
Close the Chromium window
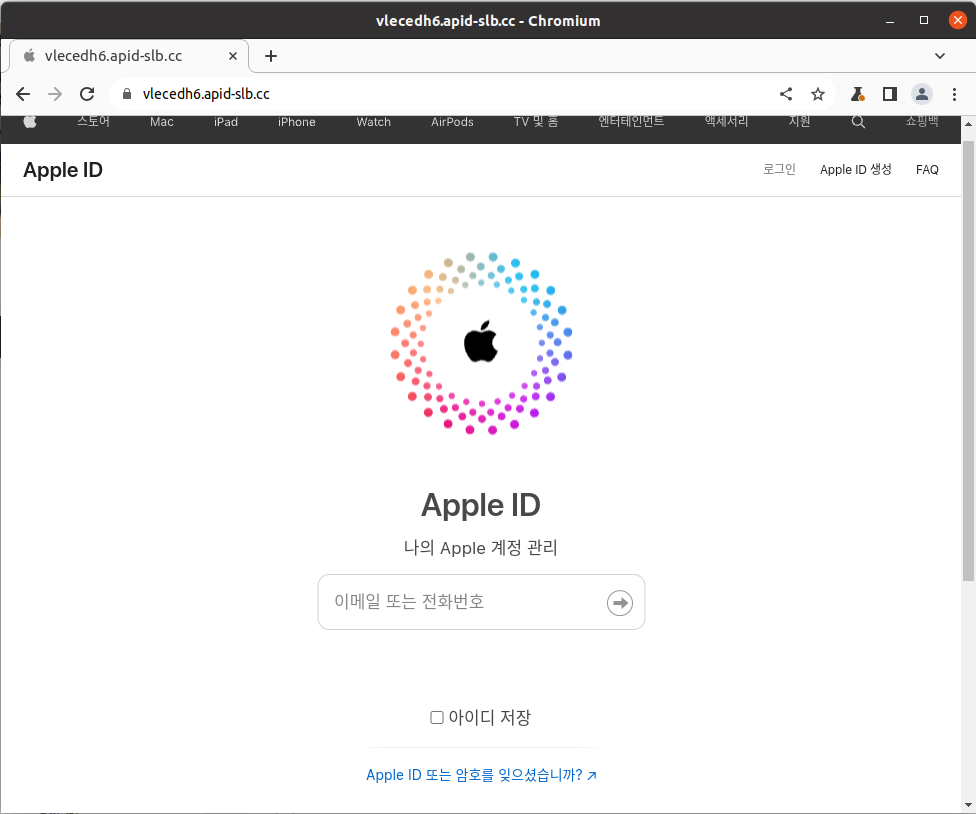click(957, 21)
